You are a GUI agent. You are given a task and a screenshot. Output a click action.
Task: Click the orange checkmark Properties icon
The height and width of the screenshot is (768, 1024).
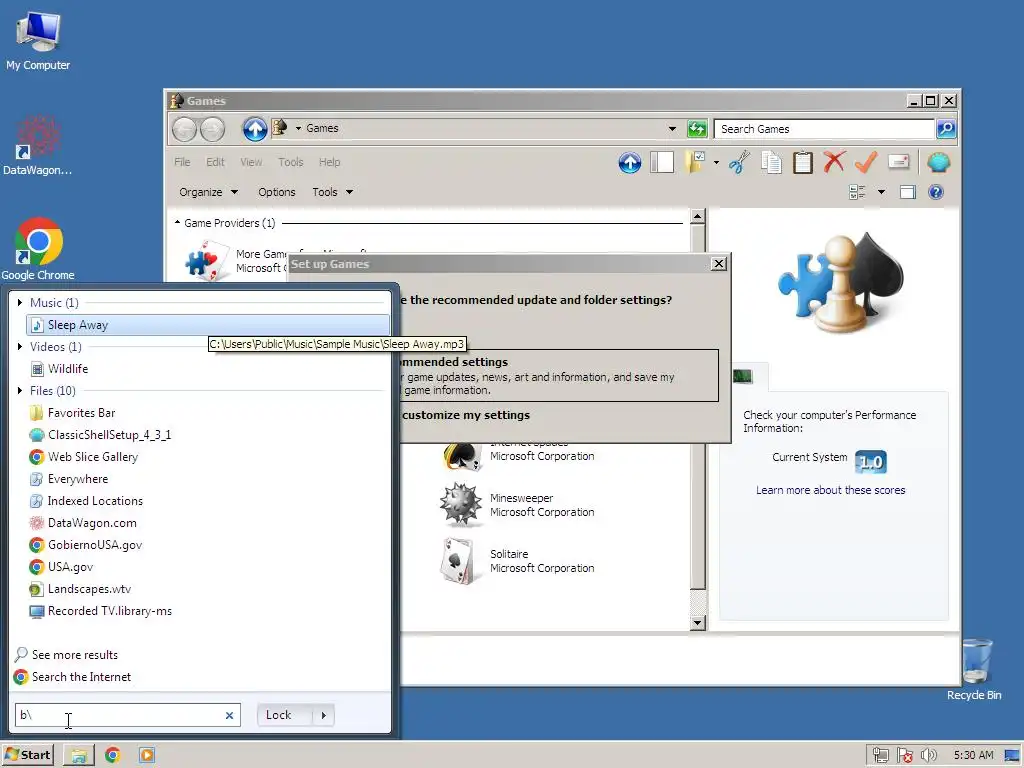point(866,162)
